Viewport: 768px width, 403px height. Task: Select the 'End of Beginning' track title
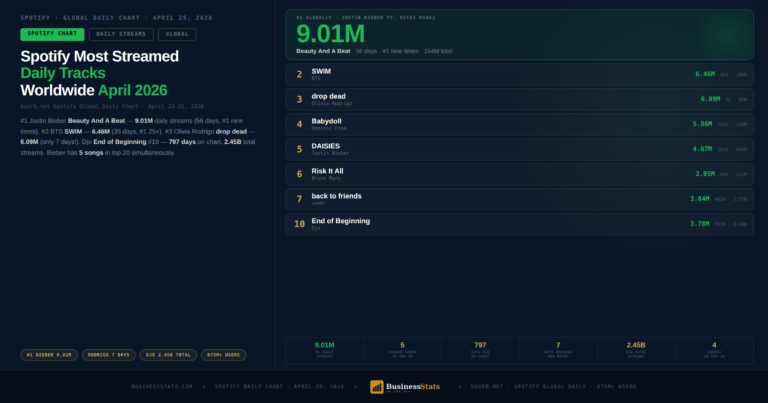[x=340, y=221]
